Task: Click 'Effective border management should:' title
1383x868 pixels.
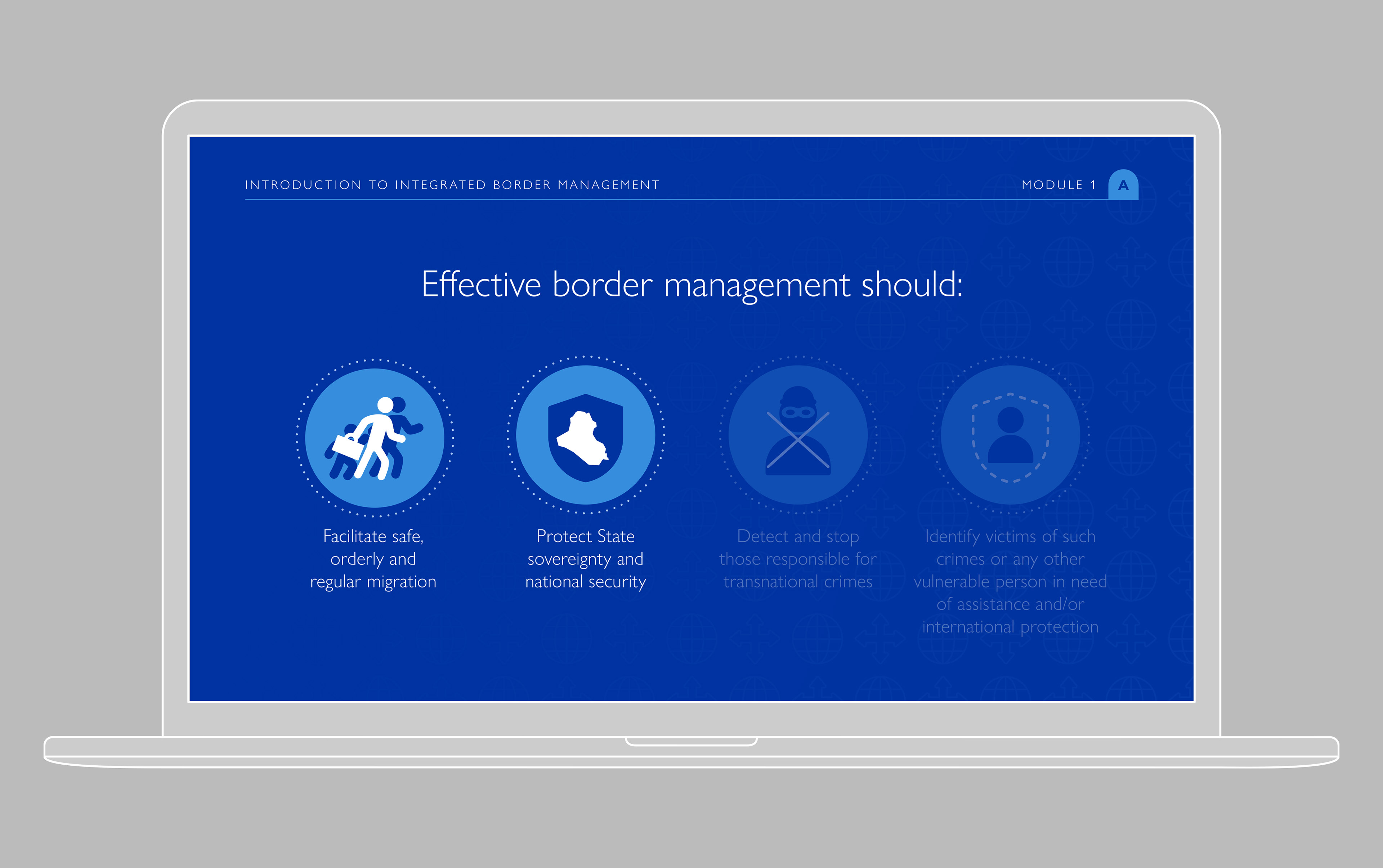Action: [691, 284]
